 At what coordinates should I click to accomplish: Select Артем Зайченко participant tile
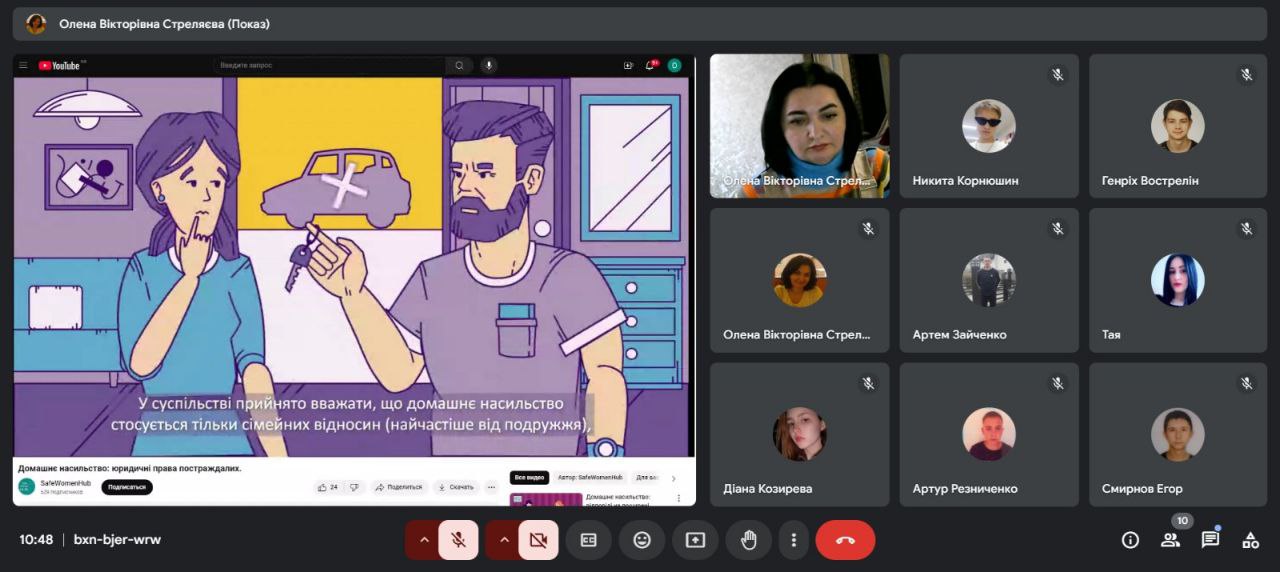[x=989, y=280]
